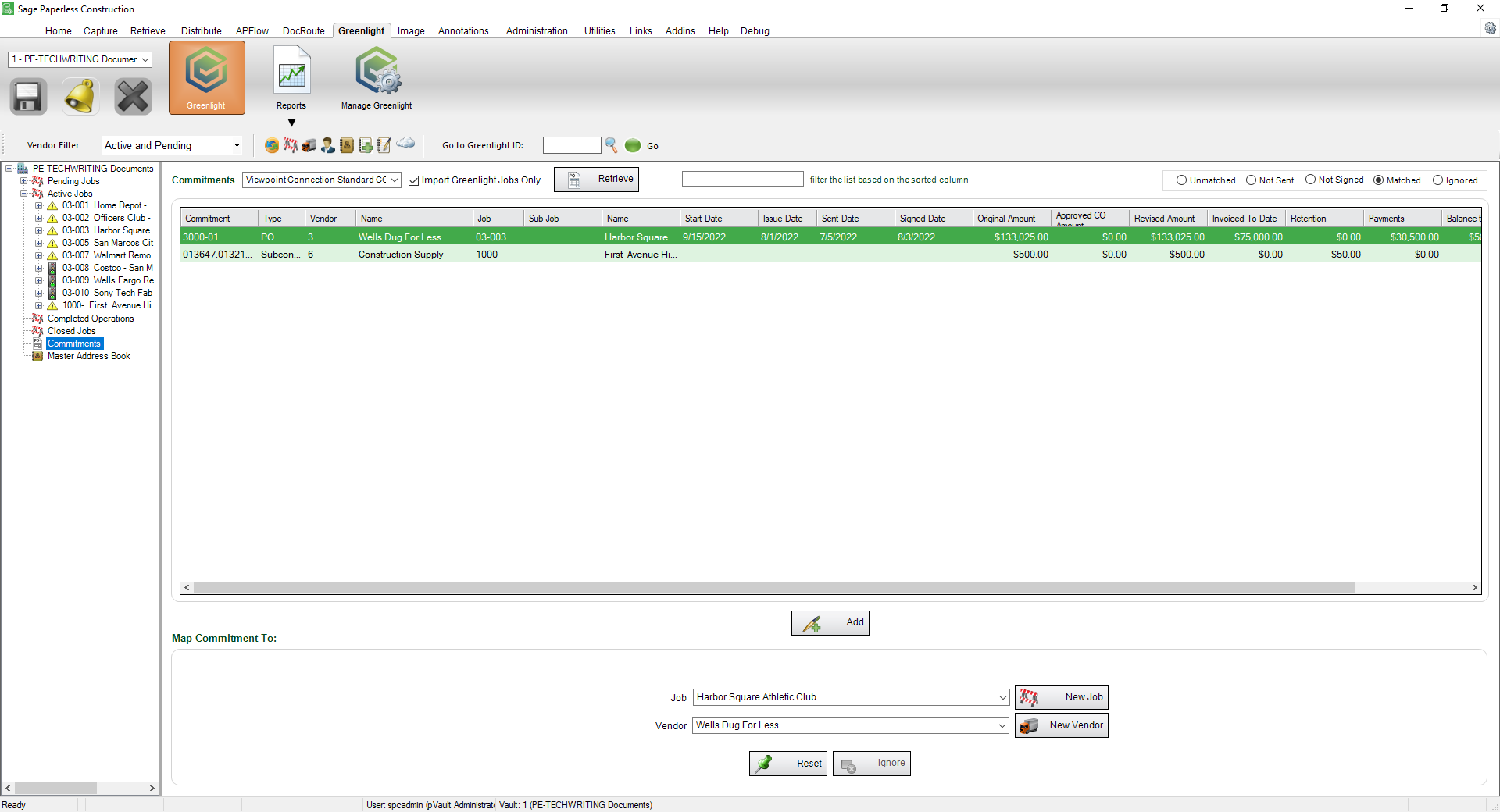
Task: Open the Greenlight ribbon button
Action: click(206, 78)
